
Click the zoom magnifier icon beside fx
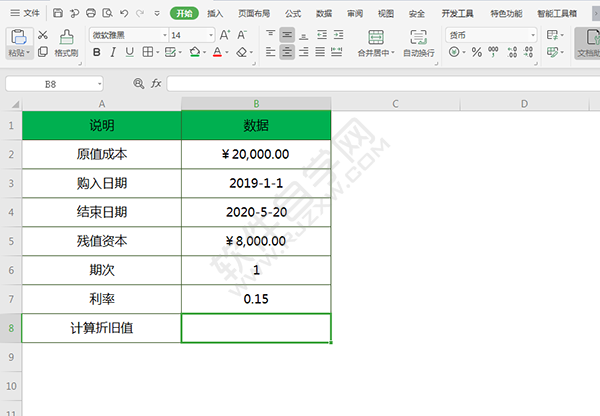click(x=139, y=83)
